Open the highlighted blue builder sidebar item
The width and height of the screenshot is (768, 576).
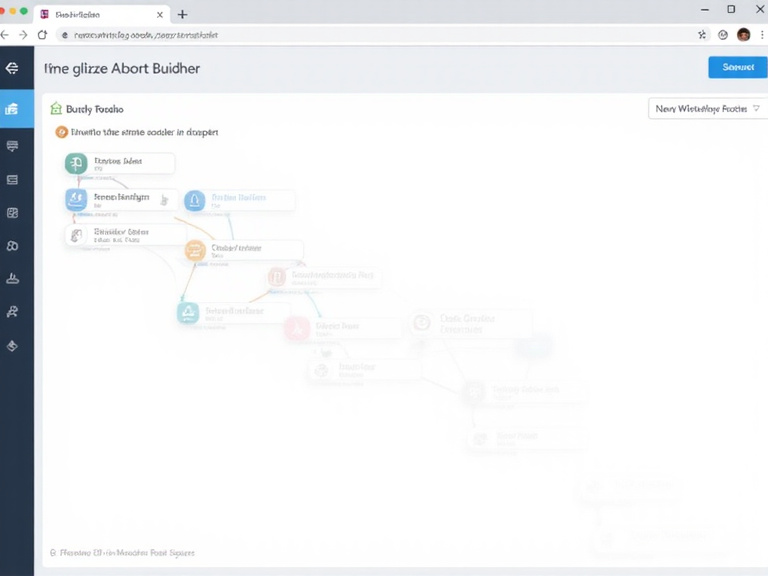point(17,109)
